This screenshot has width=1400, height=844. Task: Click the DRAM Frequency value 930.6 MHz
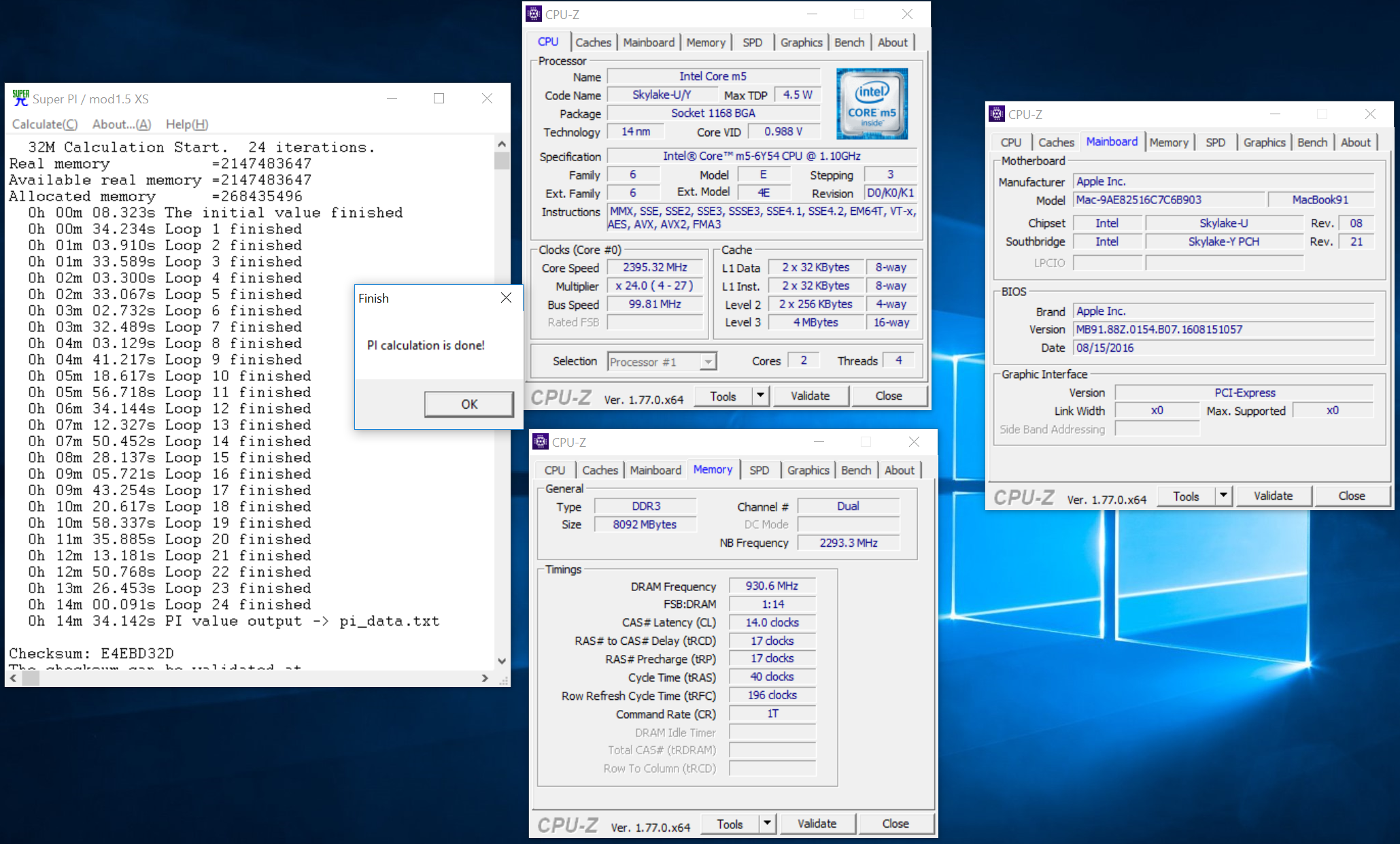772,586
